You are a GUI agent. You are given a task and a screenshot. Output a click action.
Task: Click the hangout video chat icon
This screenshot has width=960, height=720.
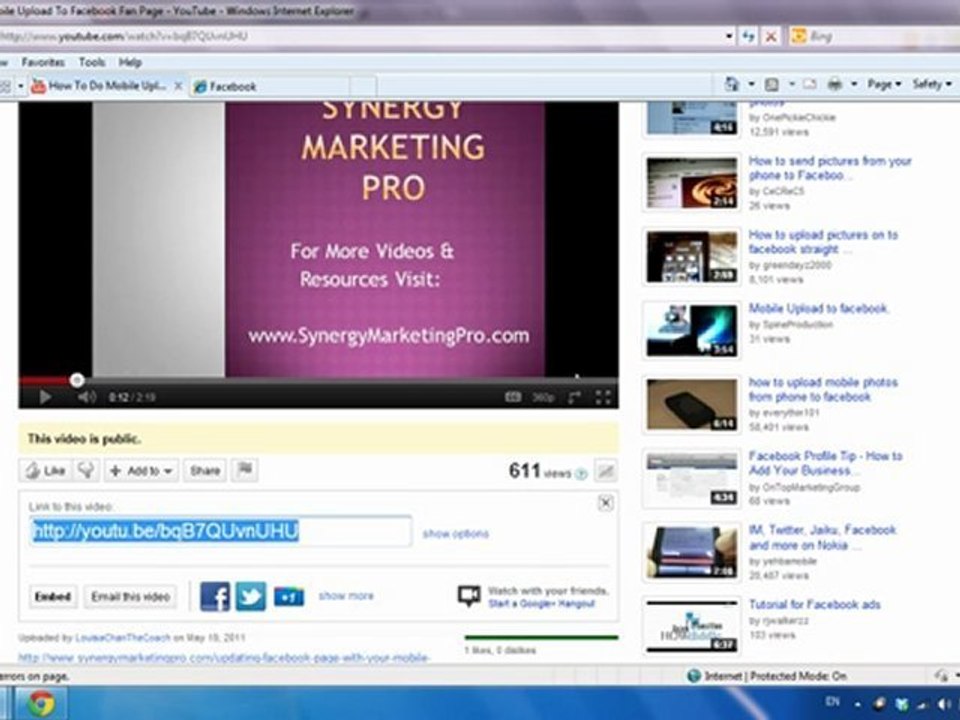pos(469,596)
